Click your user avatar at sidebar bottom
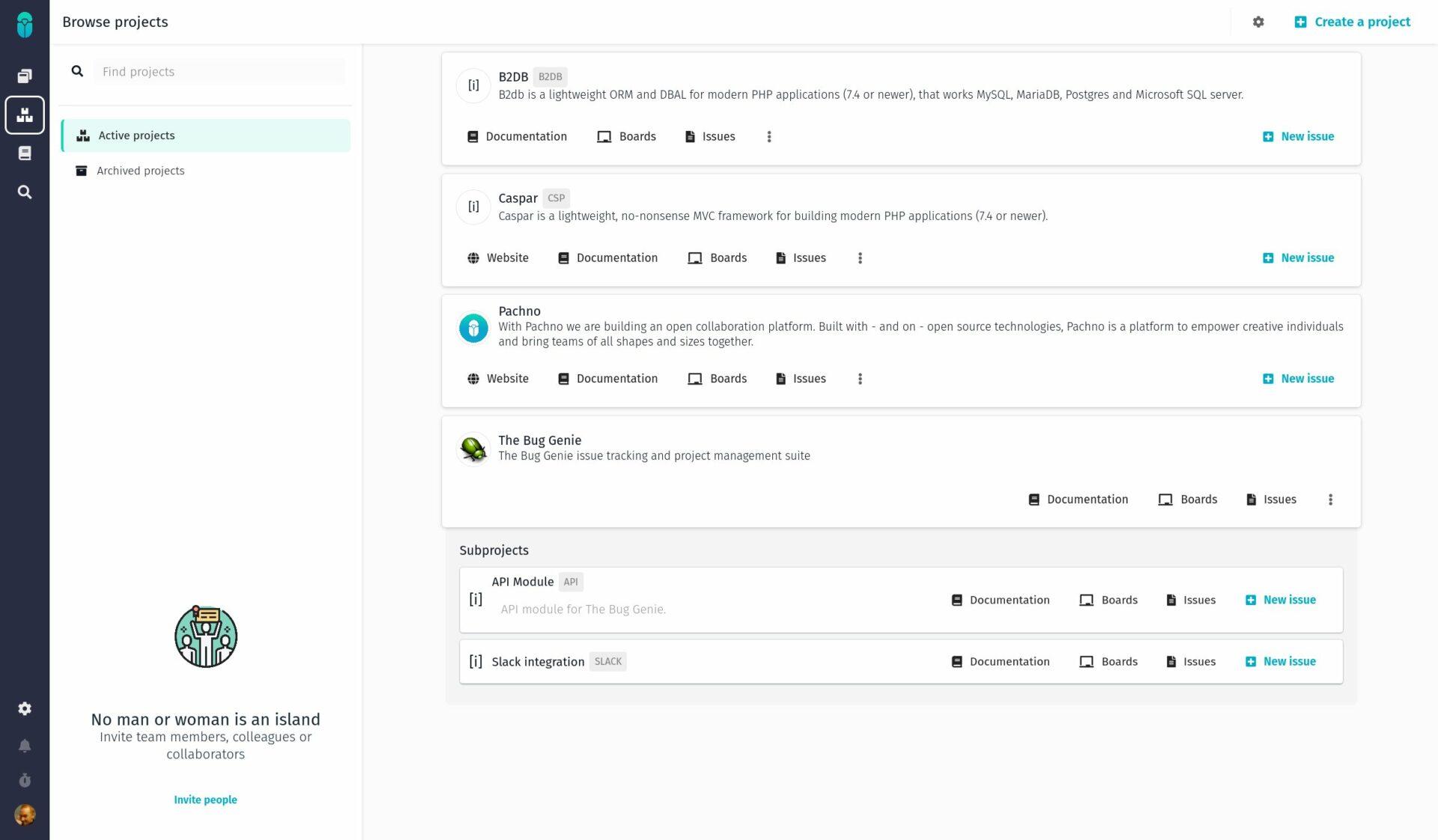Screen dimensions: 1438x840 [x=25, y=815]
